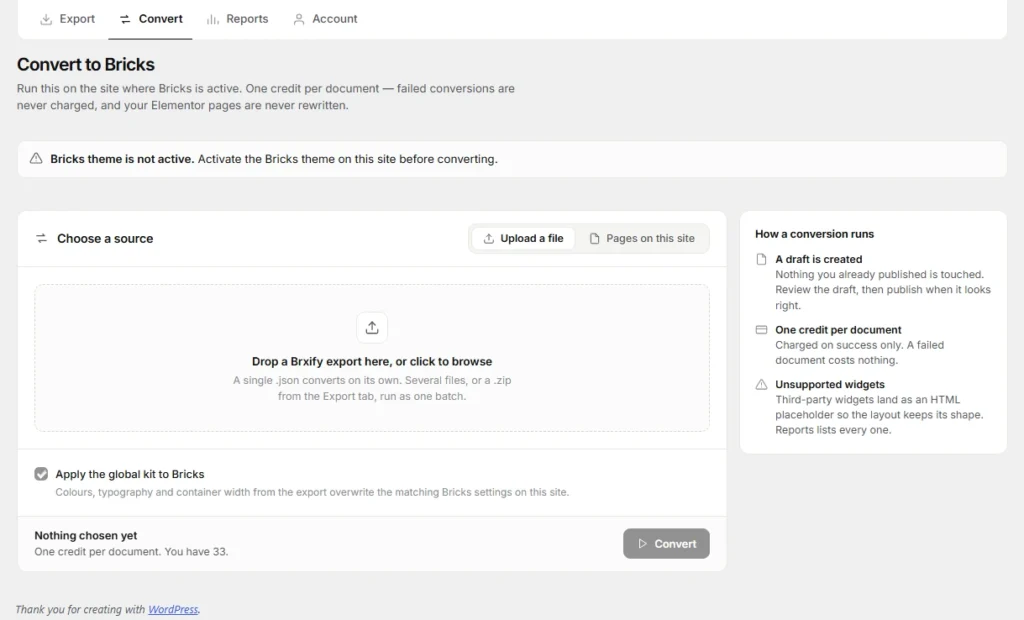Click the 'One credit per document' sidebar heading

(839, 330)
